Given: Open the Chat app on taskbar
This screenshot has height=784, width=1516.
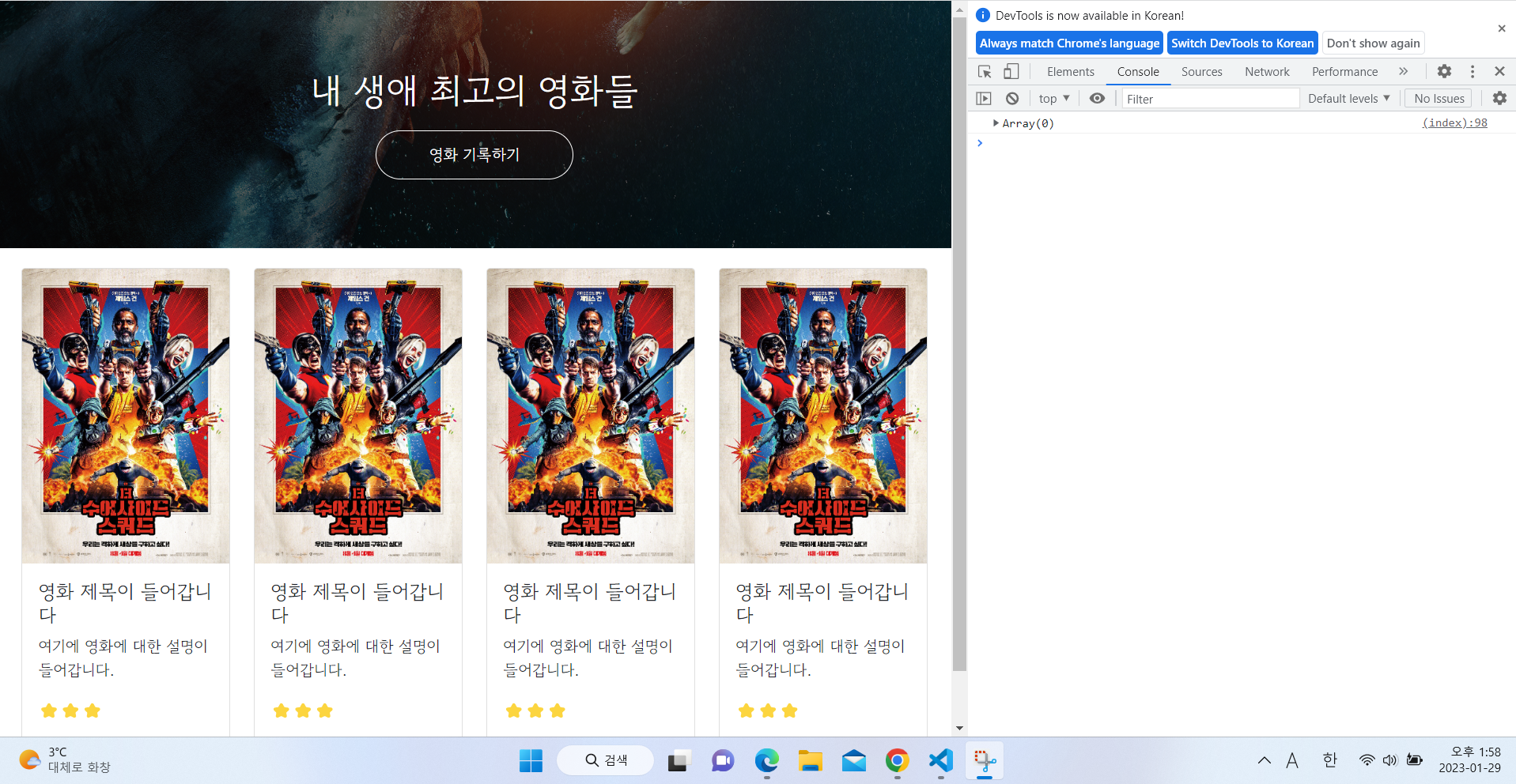Looking at the screenshot, I should 722,761.
